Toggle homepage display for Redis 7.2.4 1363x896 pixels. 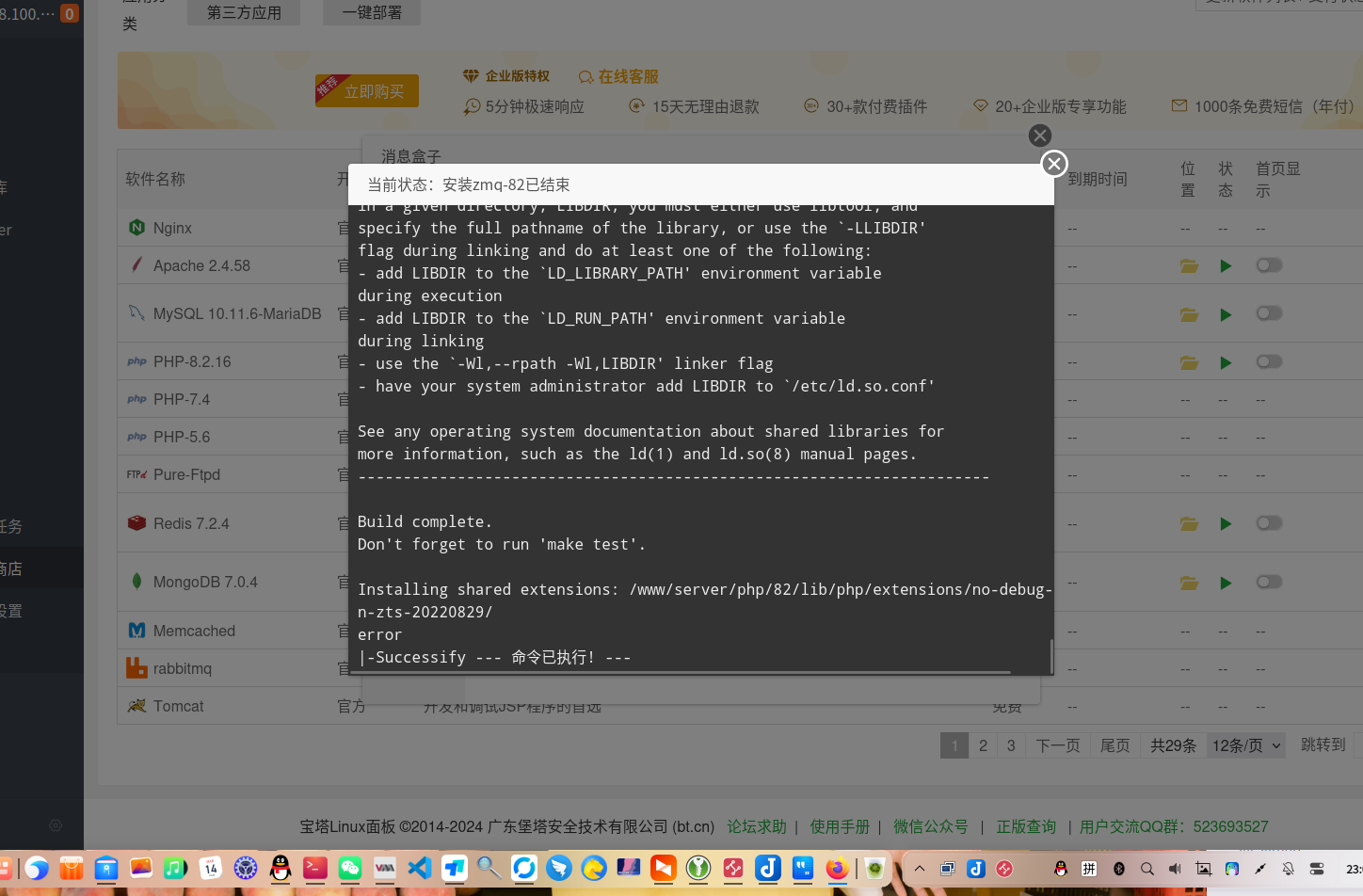click(1269, 523)
